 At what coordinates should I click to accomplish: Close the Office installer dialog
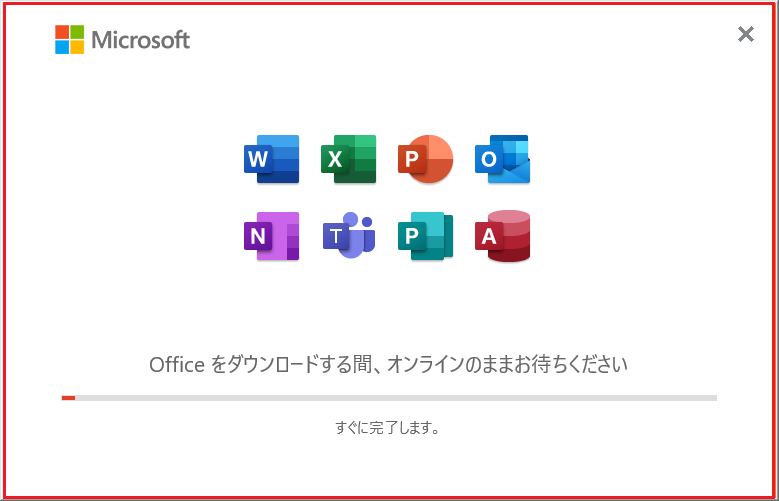pos(746,34)
